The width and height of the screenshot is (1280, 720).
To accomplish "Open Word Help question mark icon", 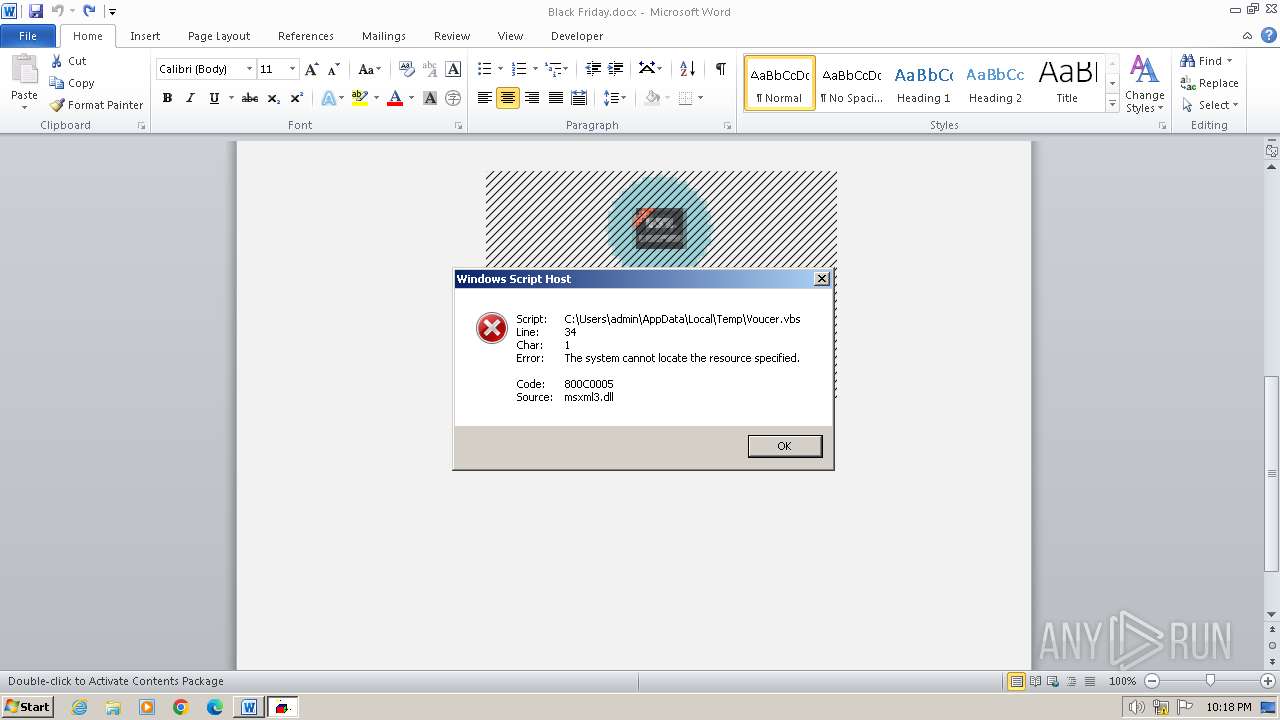I will 1269,36.
